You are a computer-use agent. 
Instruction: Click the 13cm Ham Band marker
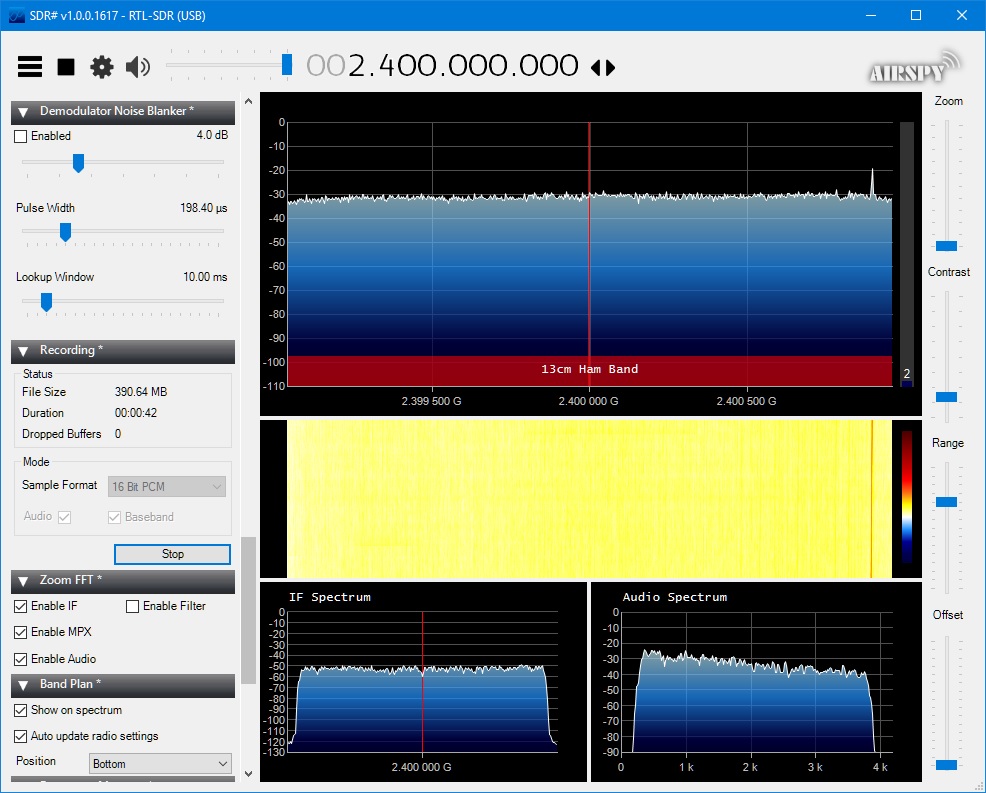(589, 369)
